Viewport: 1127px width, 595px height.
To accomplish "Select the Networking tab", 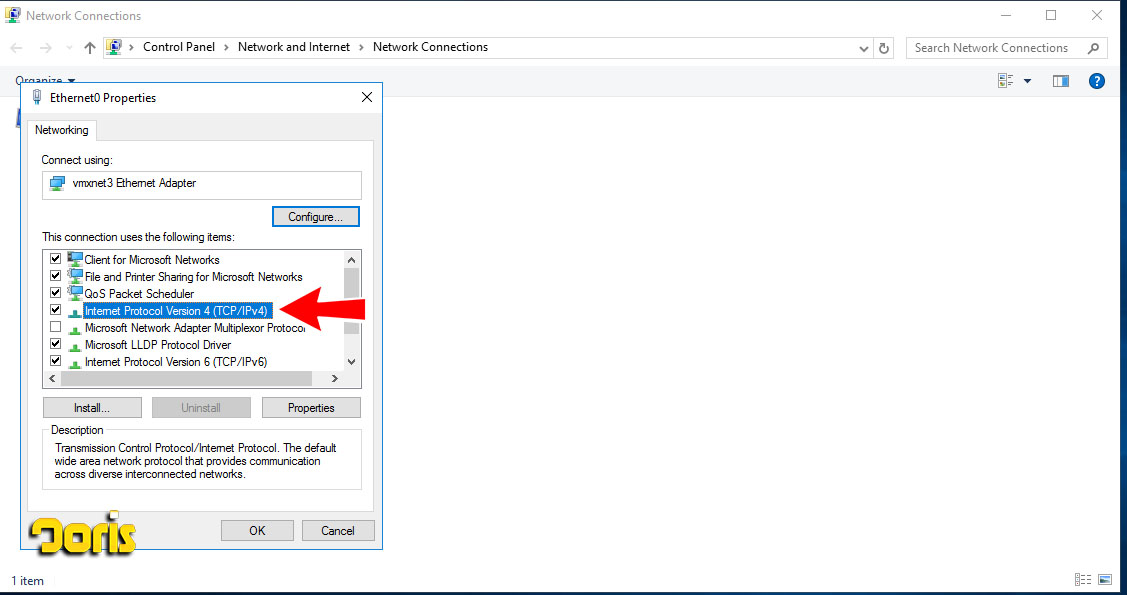I will coord(62,130).
